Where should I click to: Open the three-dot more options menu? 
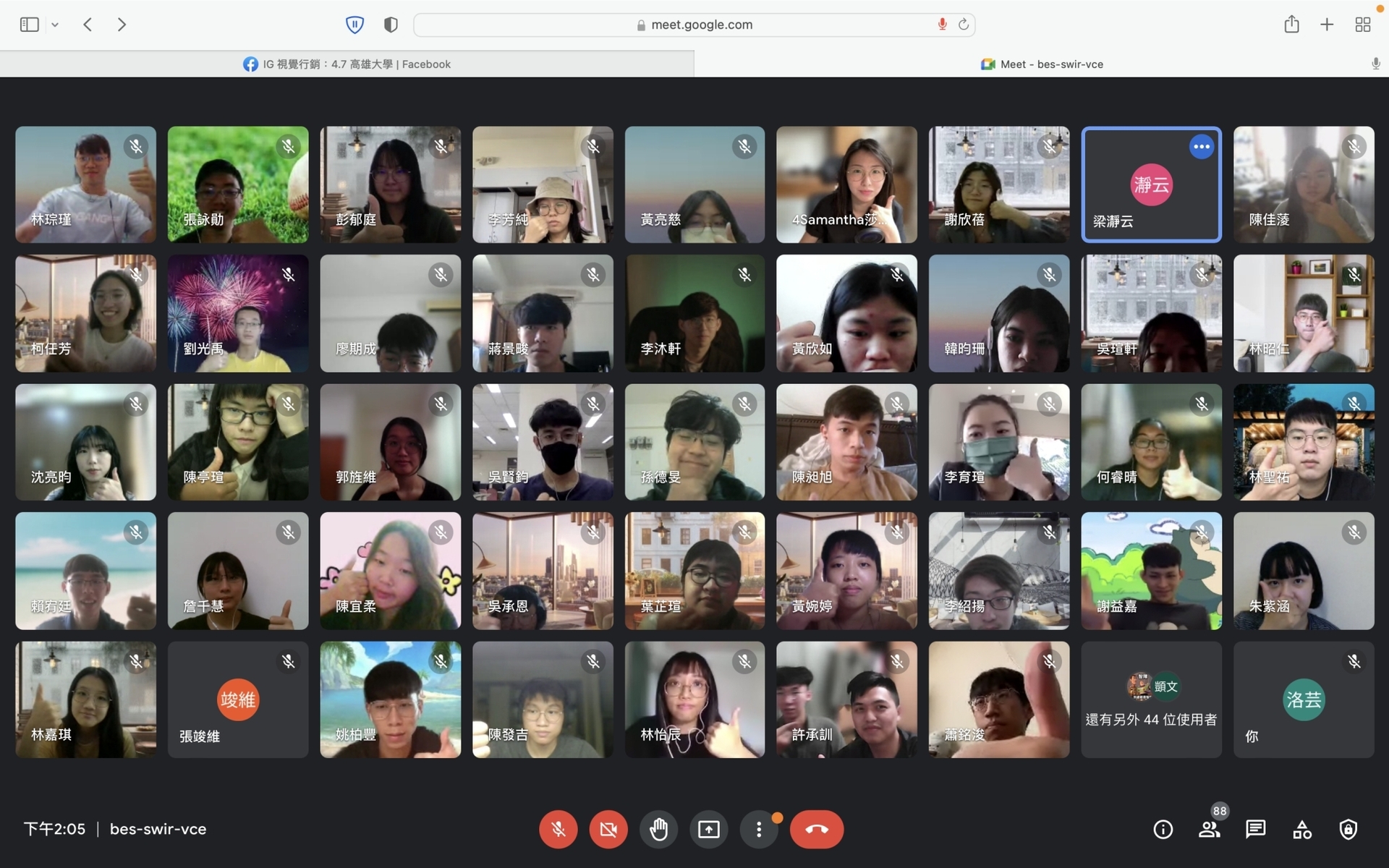[758, 829]
